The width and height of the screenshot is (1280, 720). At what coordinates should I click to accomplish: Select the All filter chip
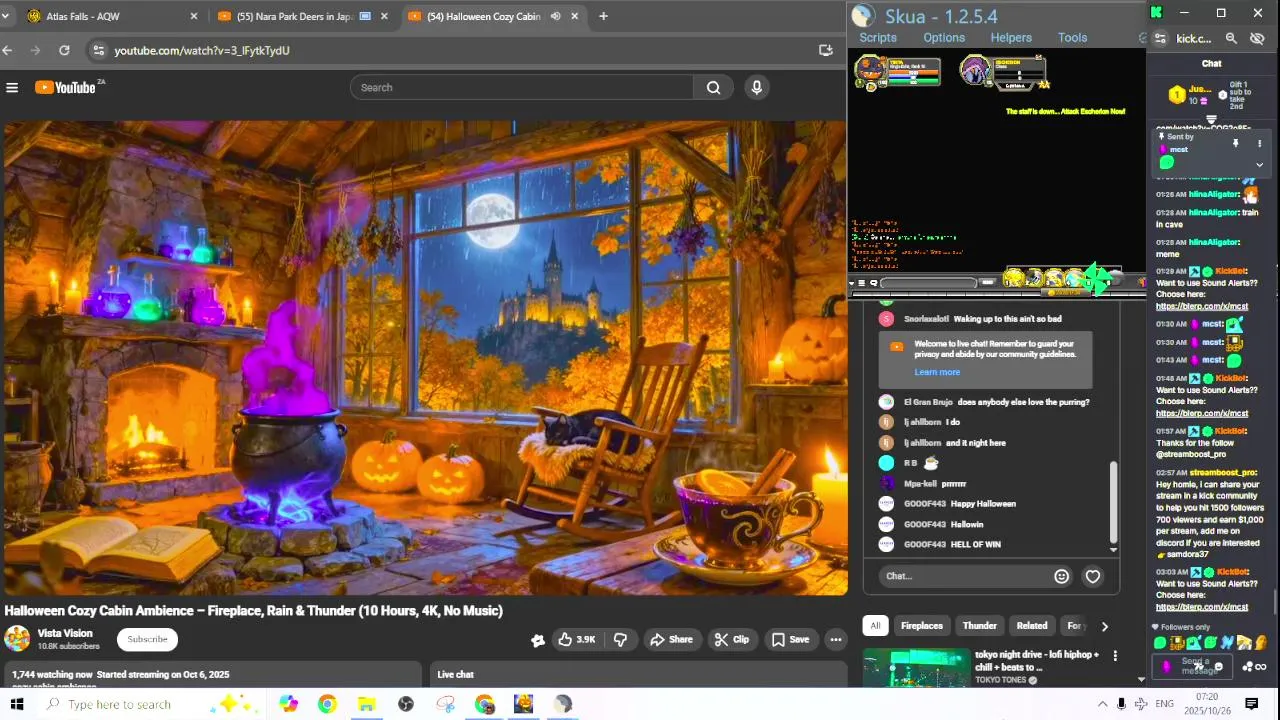[x=875, y=626]
